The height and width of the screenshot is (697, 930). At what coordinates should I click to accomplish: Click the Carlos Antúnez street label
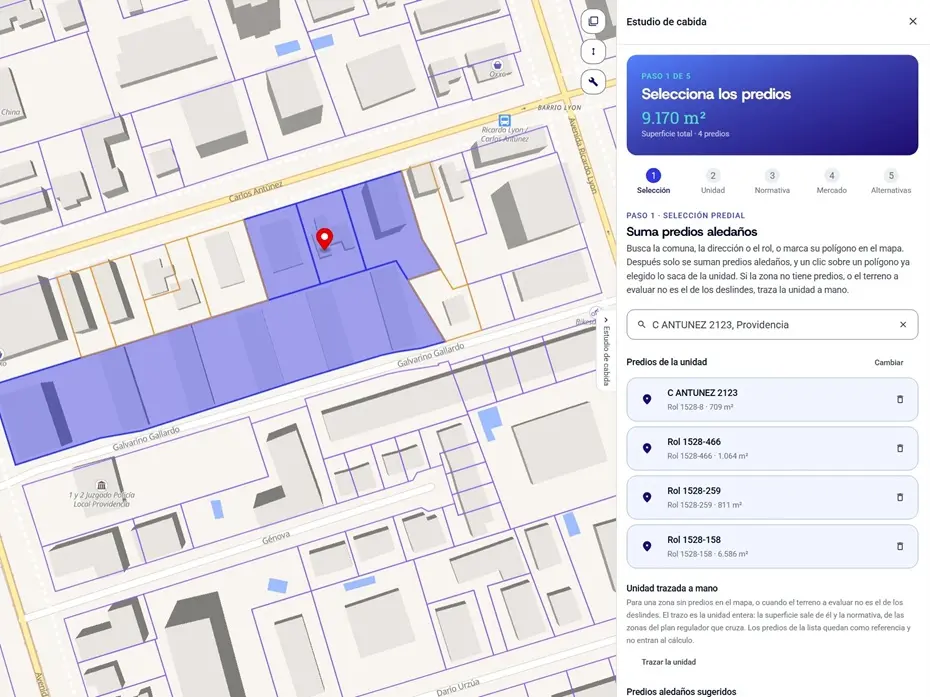click(x=256, y=192)
